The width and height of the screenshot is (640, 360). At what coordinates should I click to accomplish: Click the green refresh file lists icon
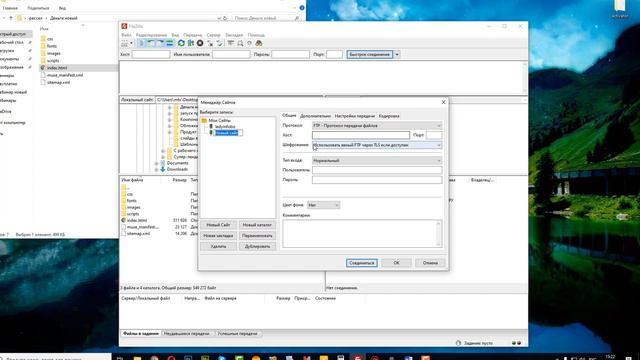(181, 43)
